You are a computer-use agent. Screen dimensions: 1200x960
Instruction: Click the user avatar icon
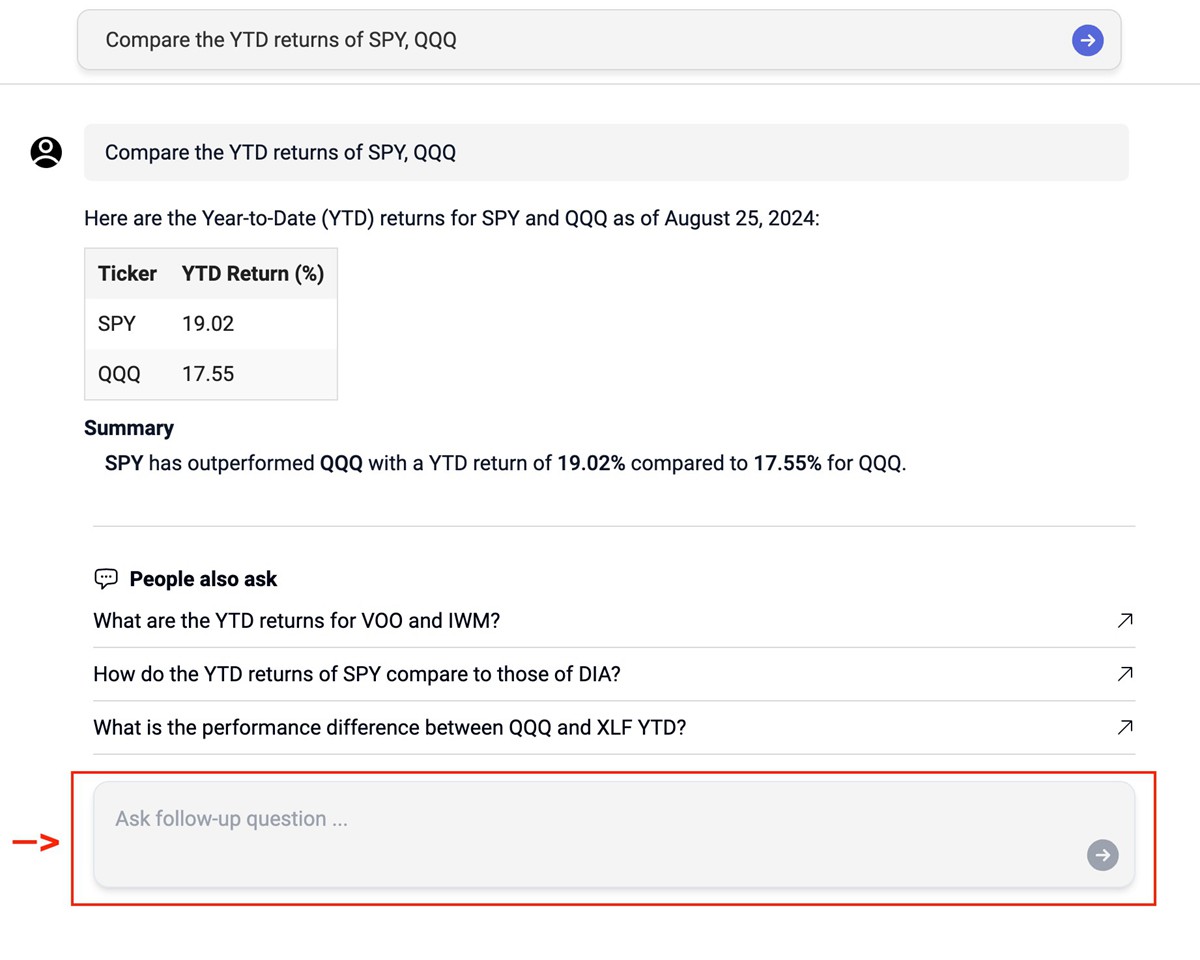(x=46, y=152)
